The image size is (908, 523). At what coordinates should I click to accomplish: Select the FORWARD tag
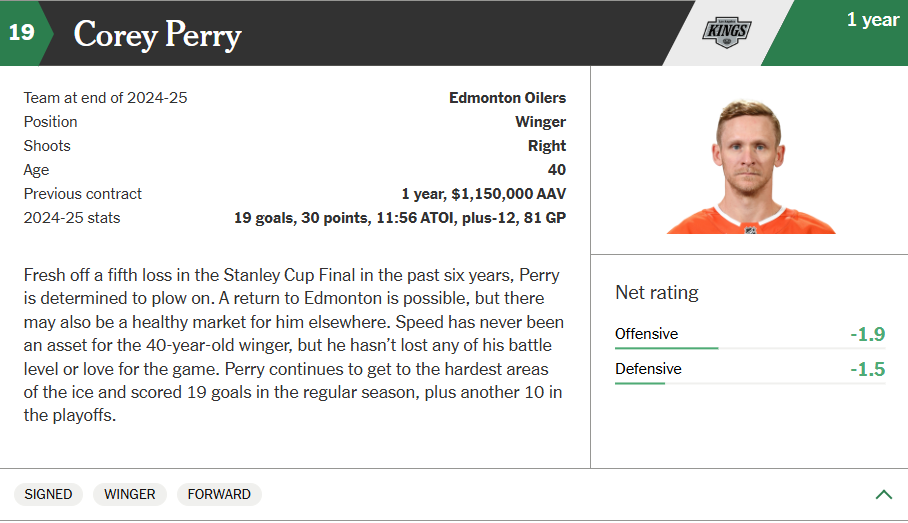tap(219, 494)
